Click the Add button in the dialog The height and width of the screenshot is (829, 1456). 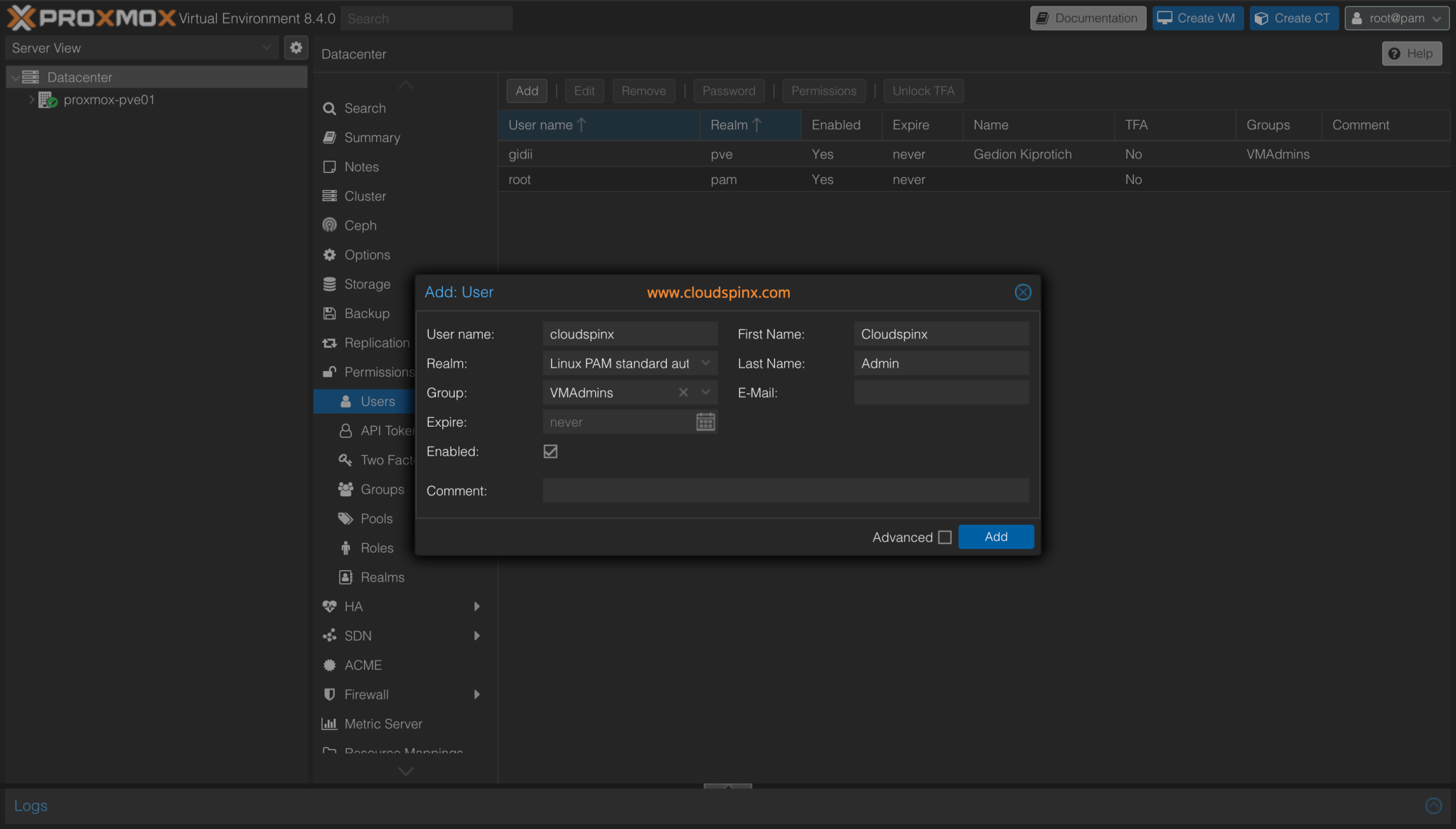tap(995, 537)
